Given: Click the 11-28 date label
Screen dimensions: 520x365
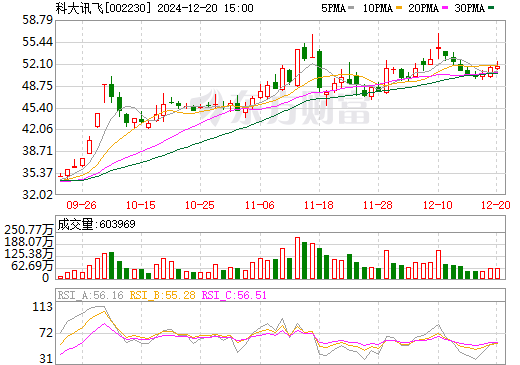Looking at the screenshot, I should tap(378, 205).
